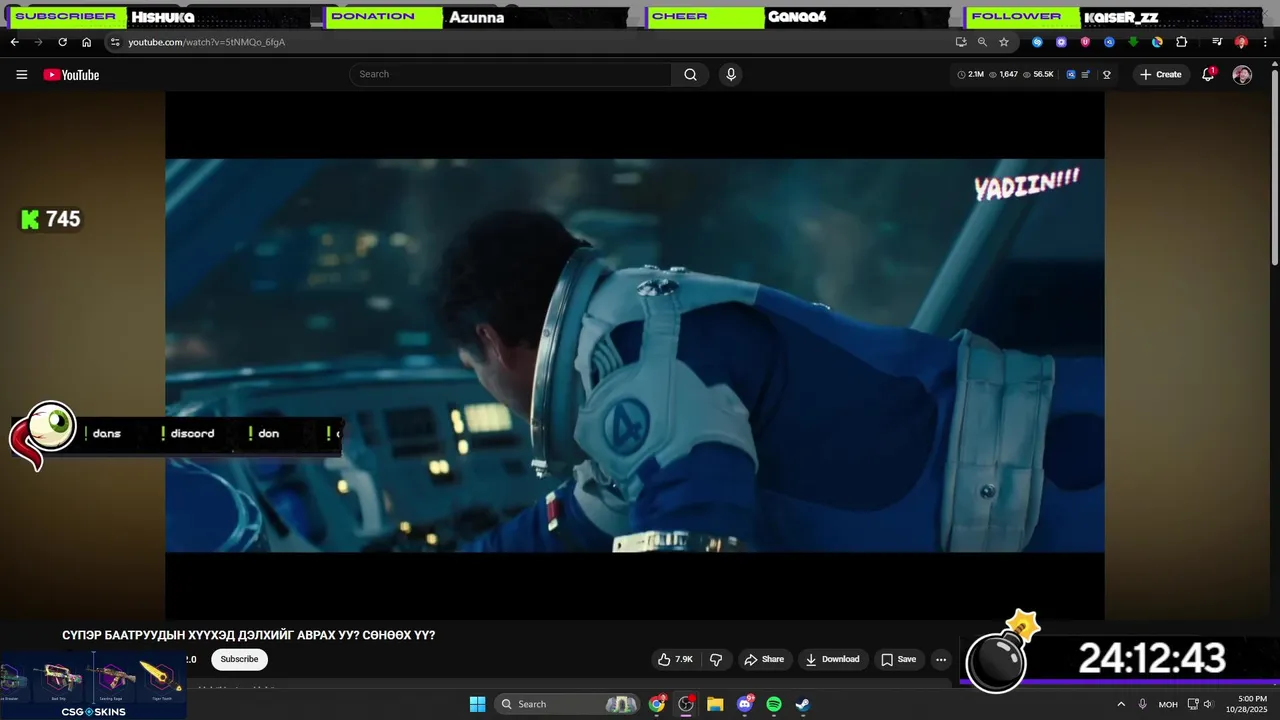Click the Create button
Image resolution: width=1280 pixels, height=720 pixels.
1160,75
